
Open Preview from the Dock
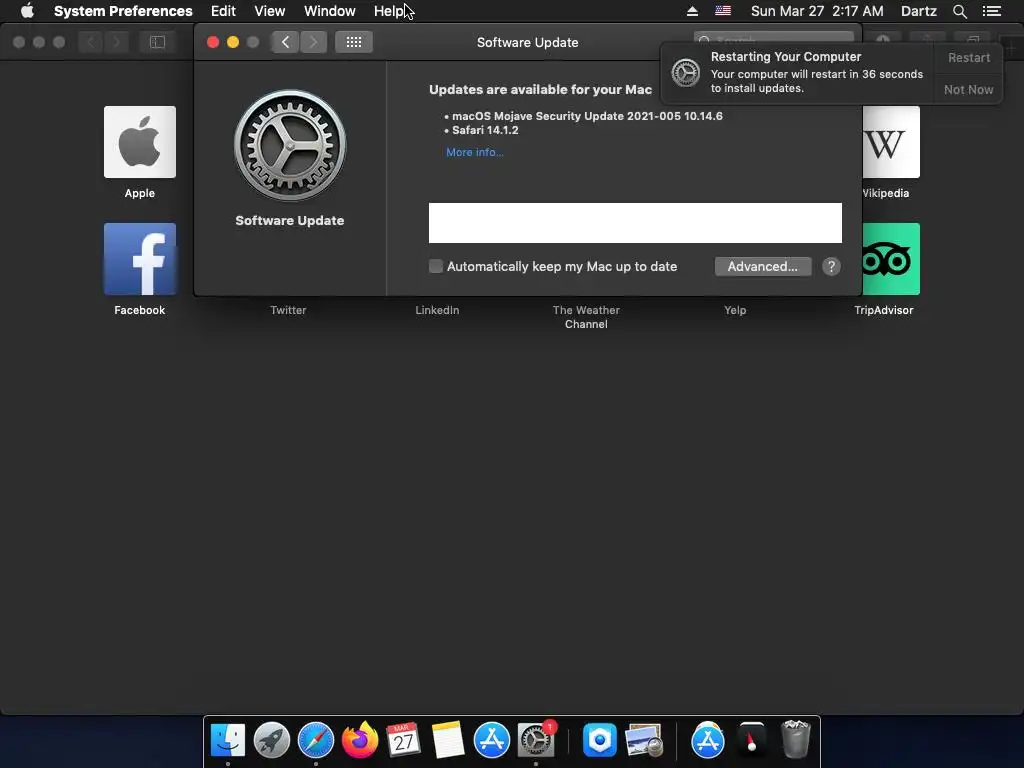(x=644, y=740)
